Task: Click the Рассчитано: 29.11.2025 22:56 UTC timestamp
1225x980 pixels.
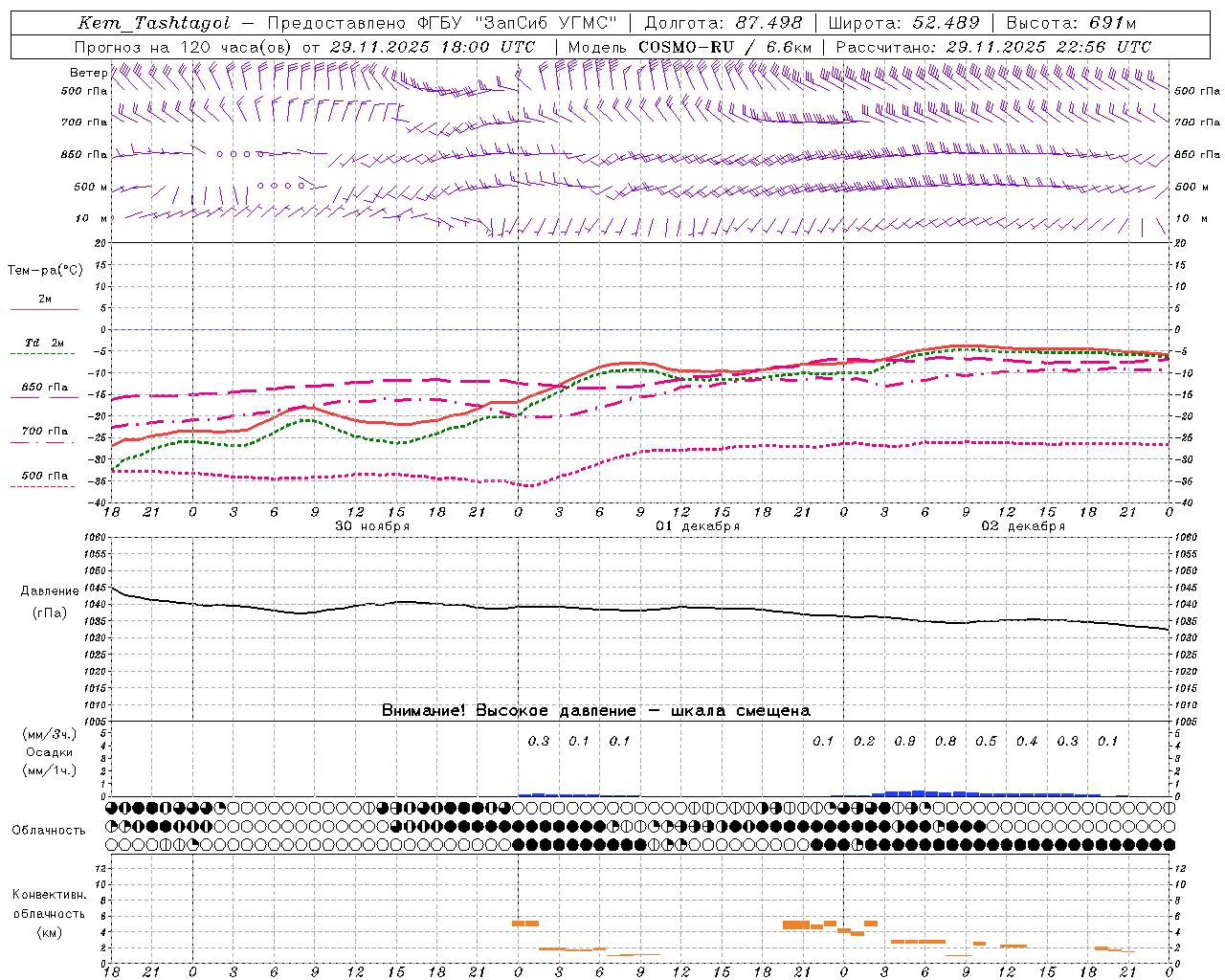Action: click(x=993, y=47)
